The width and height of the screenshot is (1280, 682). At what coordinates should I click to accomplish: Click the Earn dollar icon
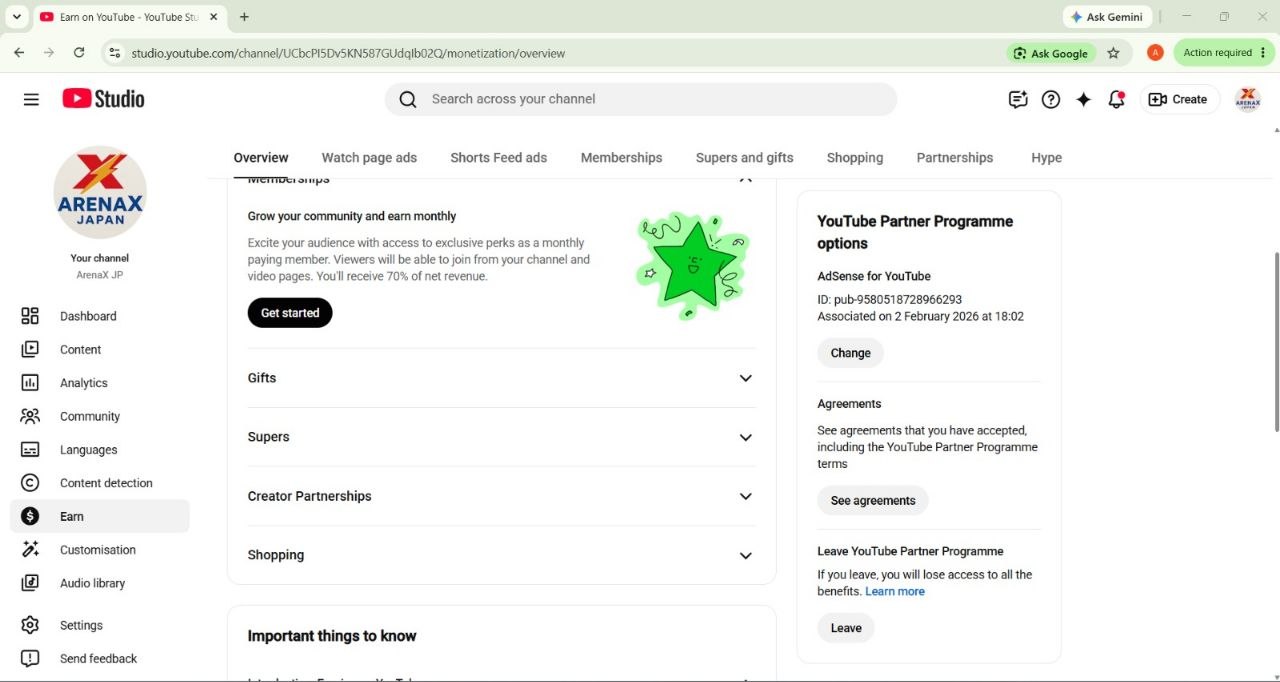tap(30, 516)
